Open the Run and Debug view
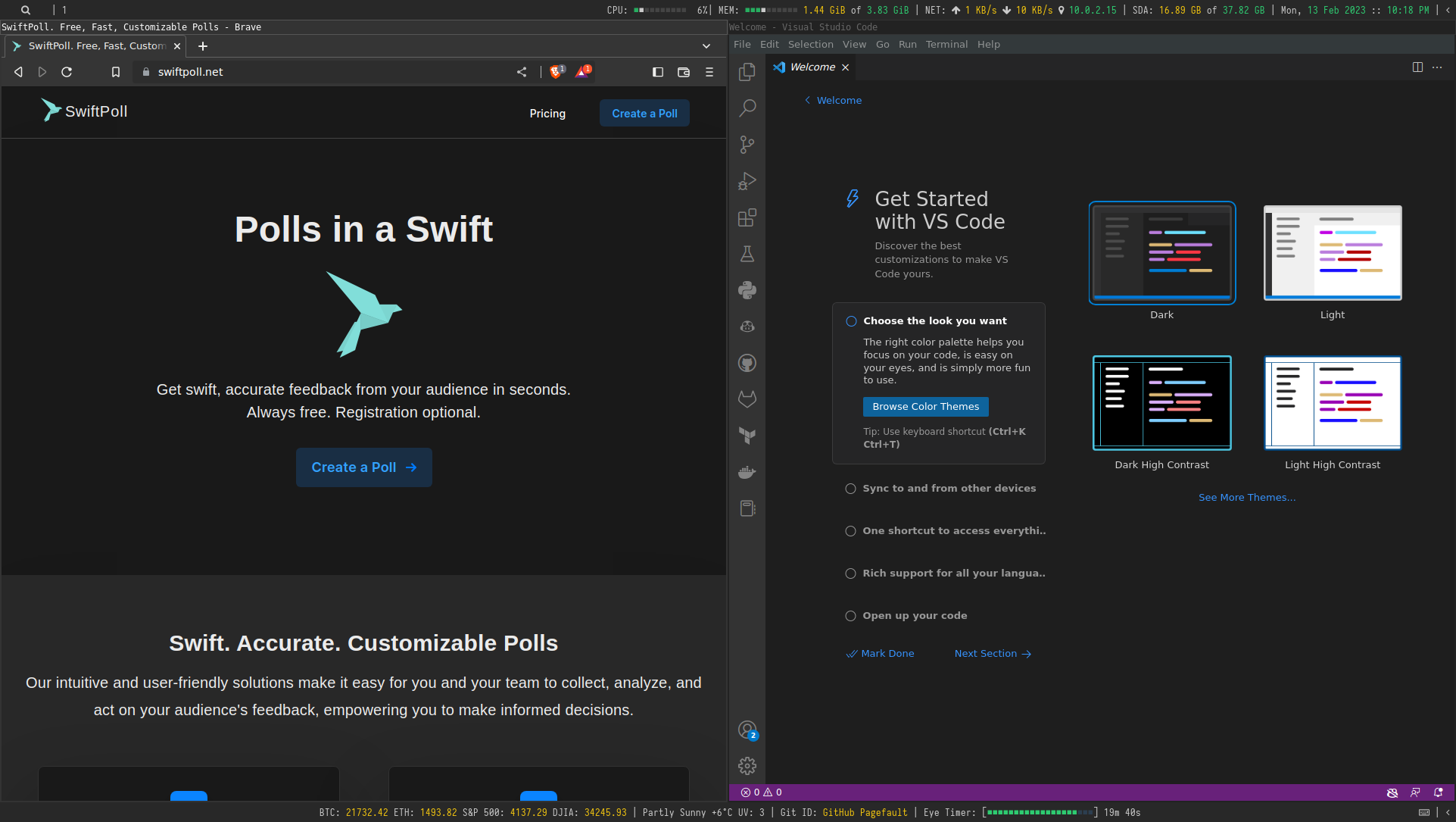 pos(747,181)
